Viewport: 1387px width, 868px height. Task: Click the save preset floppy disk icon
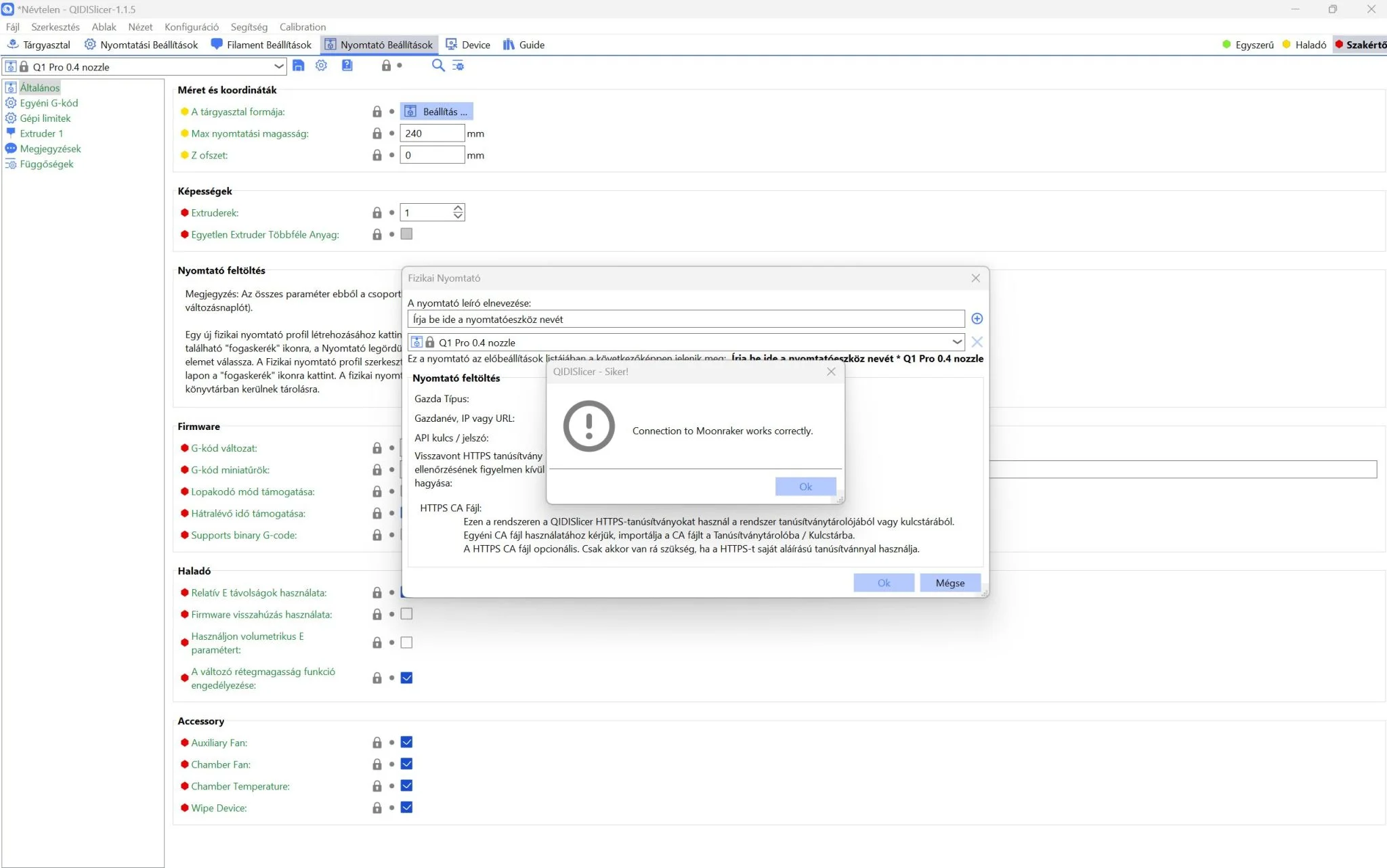tap(299, 66)
